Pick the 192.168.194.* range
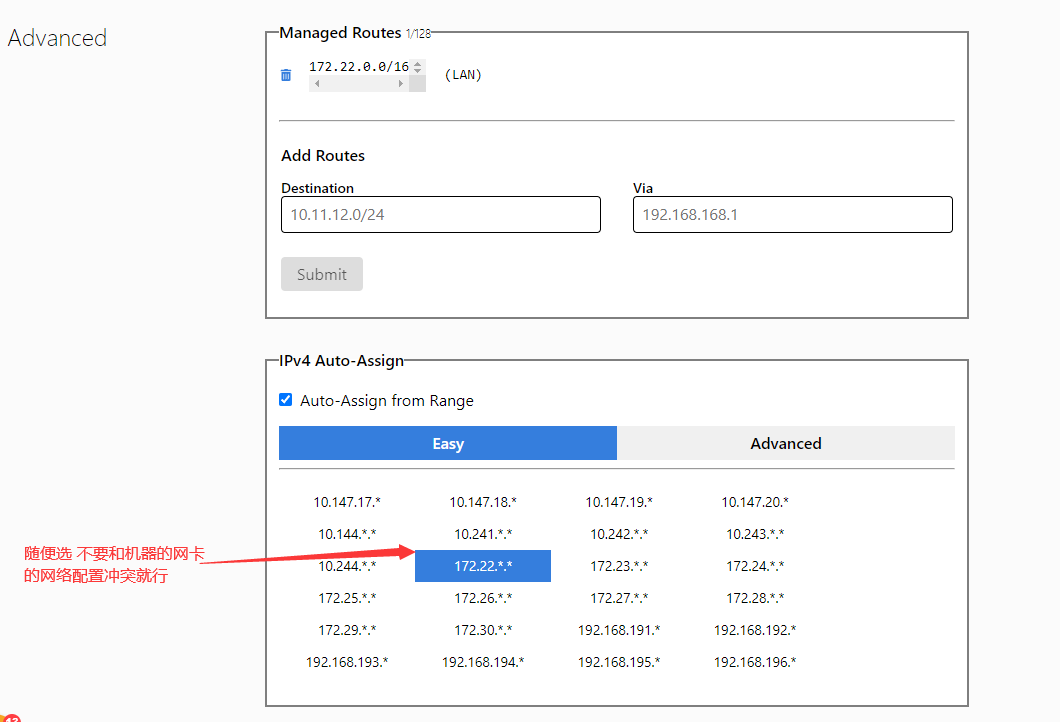 (x=483, y=662)
